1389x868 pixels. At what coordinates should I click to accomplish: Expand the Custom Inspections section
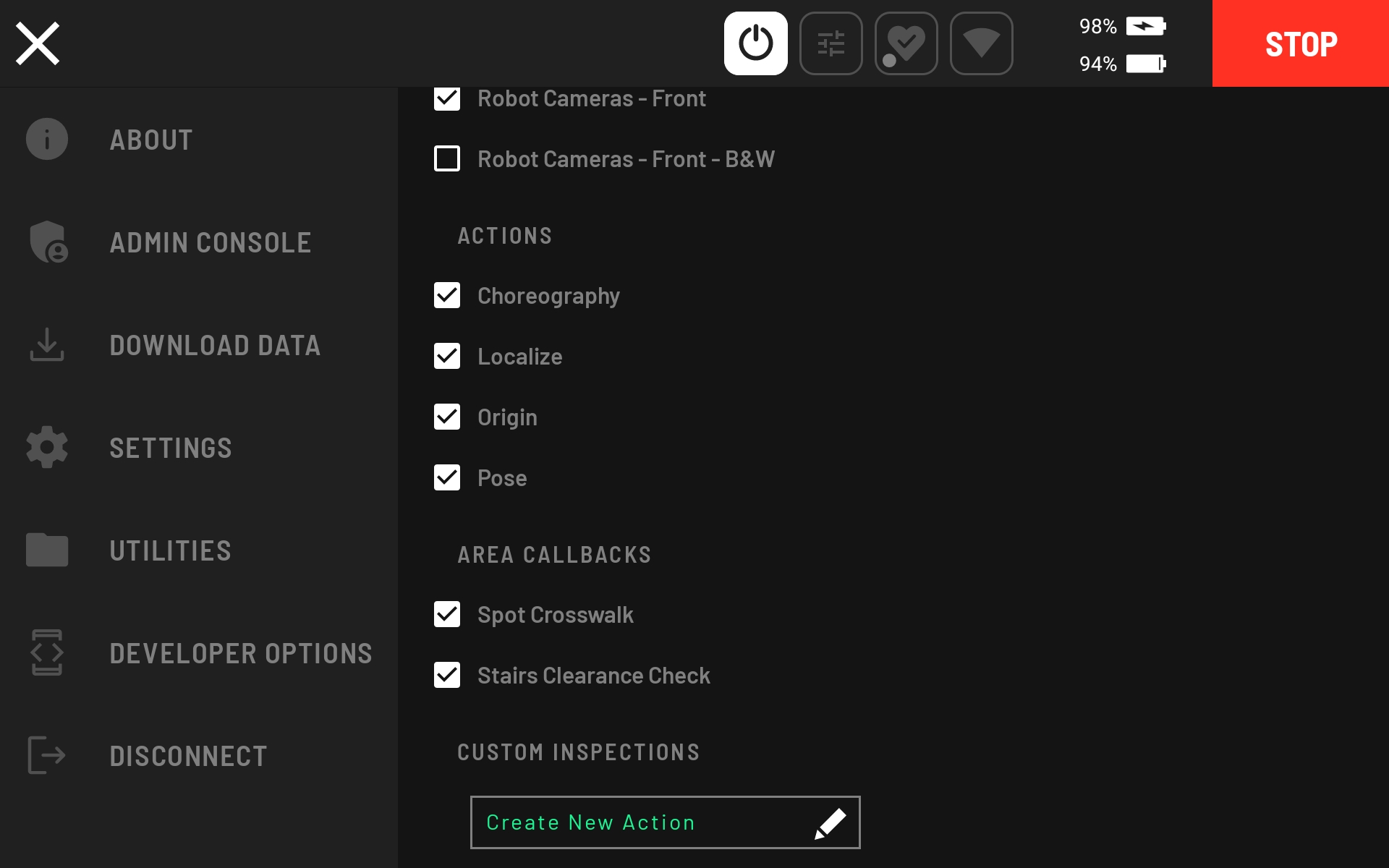point(578,750)
